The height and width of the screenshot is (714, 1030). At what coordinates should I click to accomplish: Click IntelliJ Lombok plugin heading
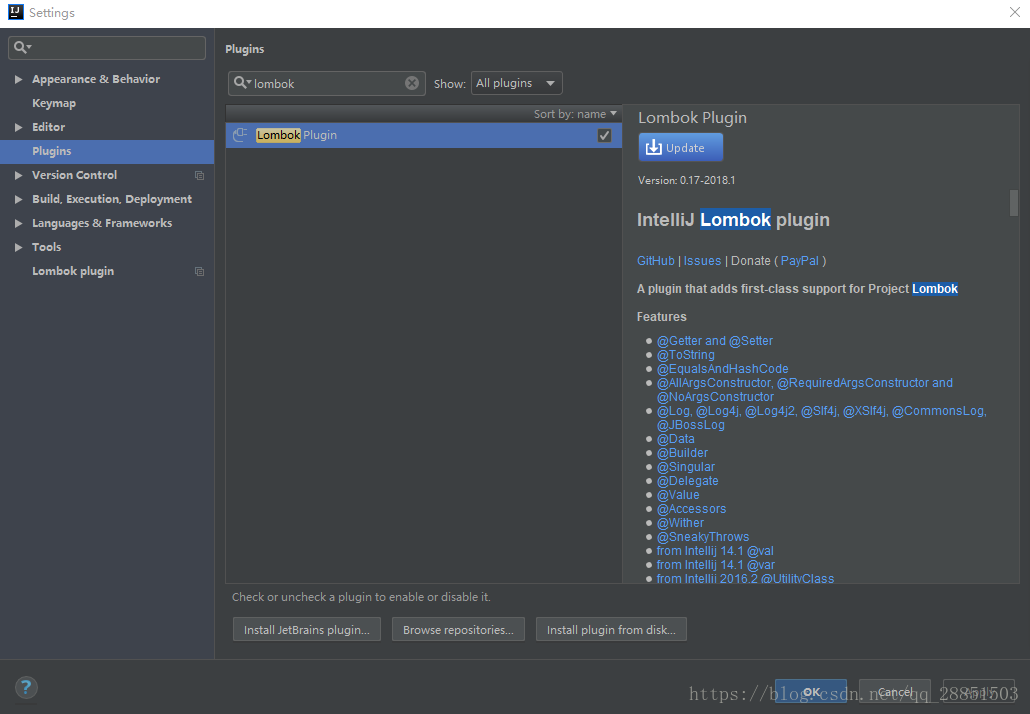[733, 219]
